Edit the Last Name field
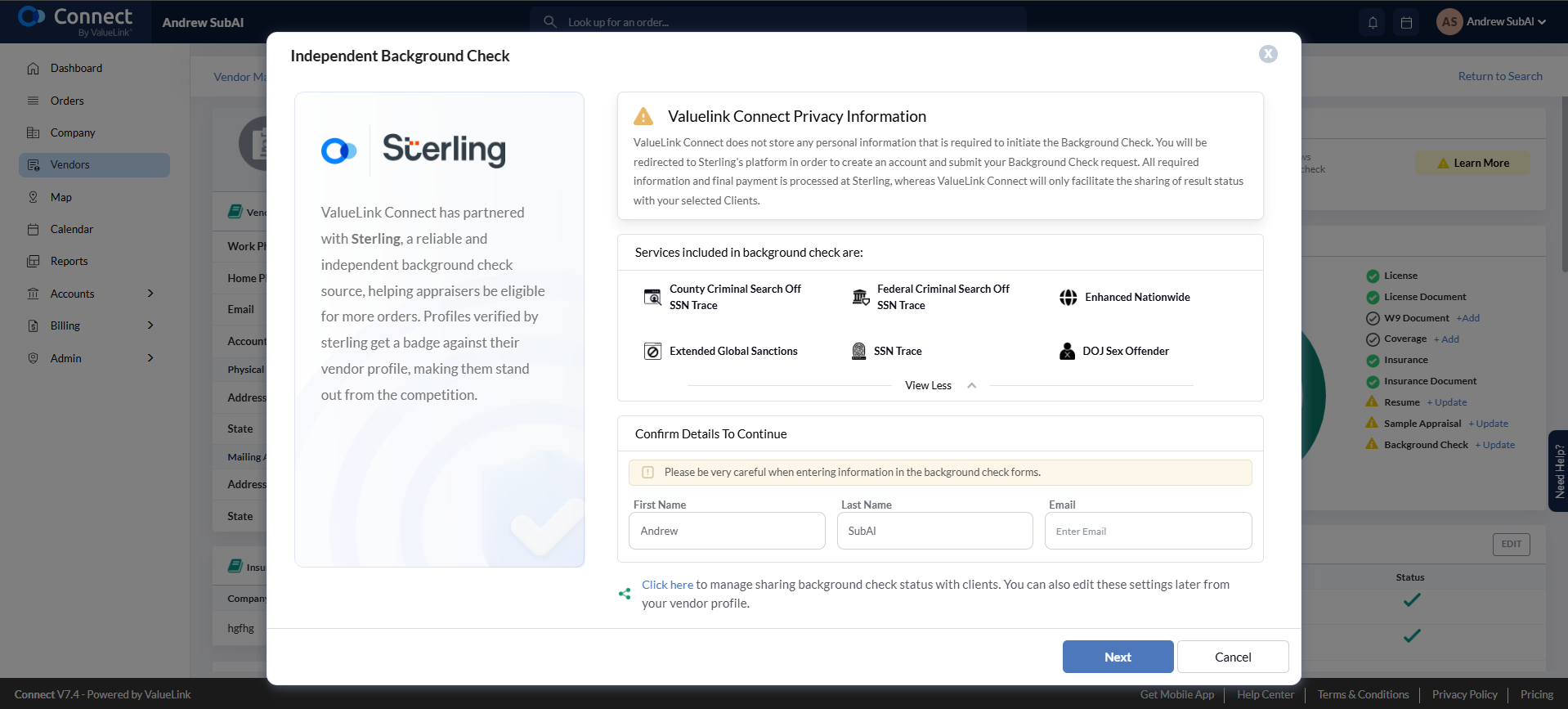 click(x=934, y=531)
